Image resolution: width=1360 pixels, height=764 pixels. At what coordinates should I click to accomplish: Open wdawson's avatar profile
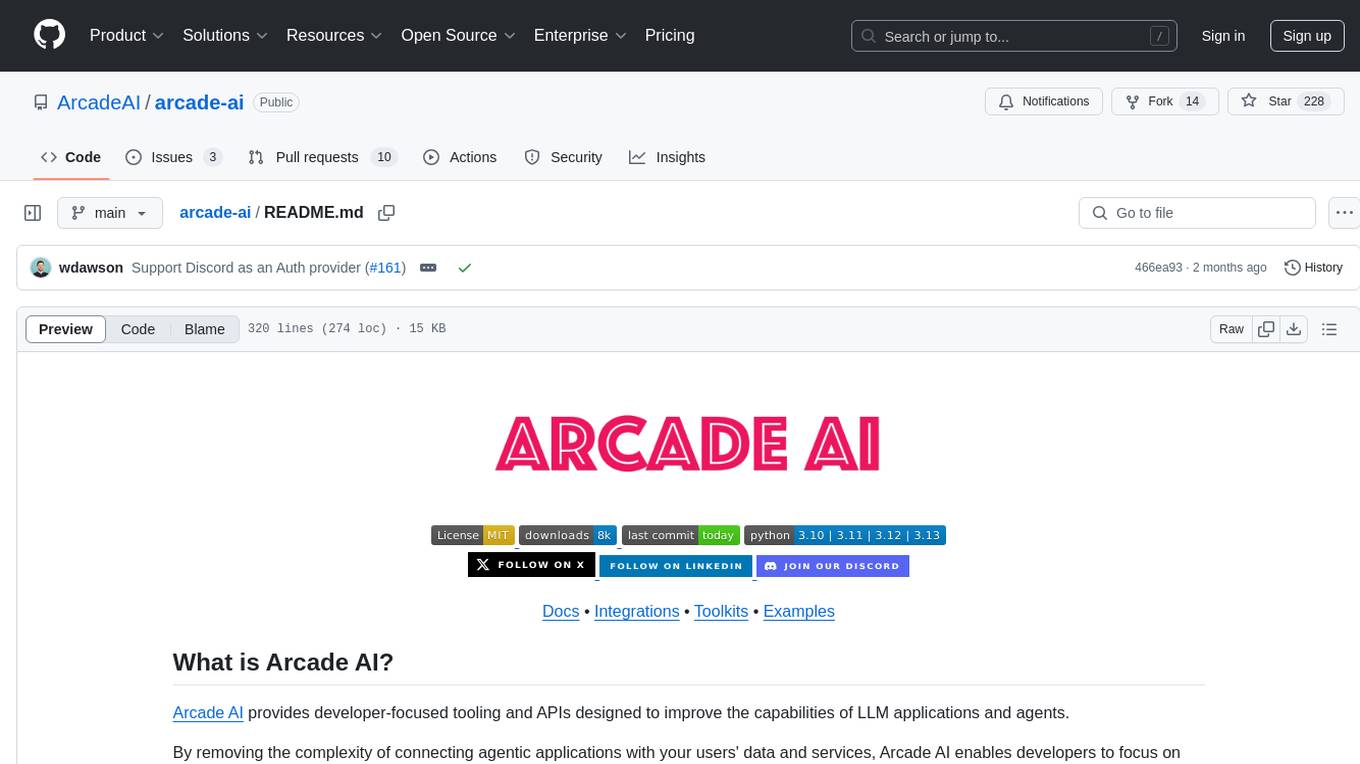pyautogui.click(x=41, y=267)
